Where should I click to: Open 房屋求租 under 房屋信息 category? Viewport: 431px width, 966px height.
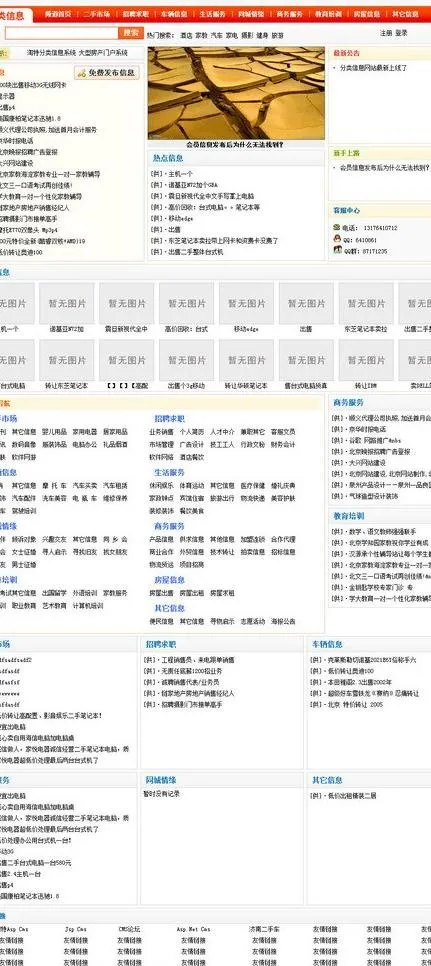222,593
